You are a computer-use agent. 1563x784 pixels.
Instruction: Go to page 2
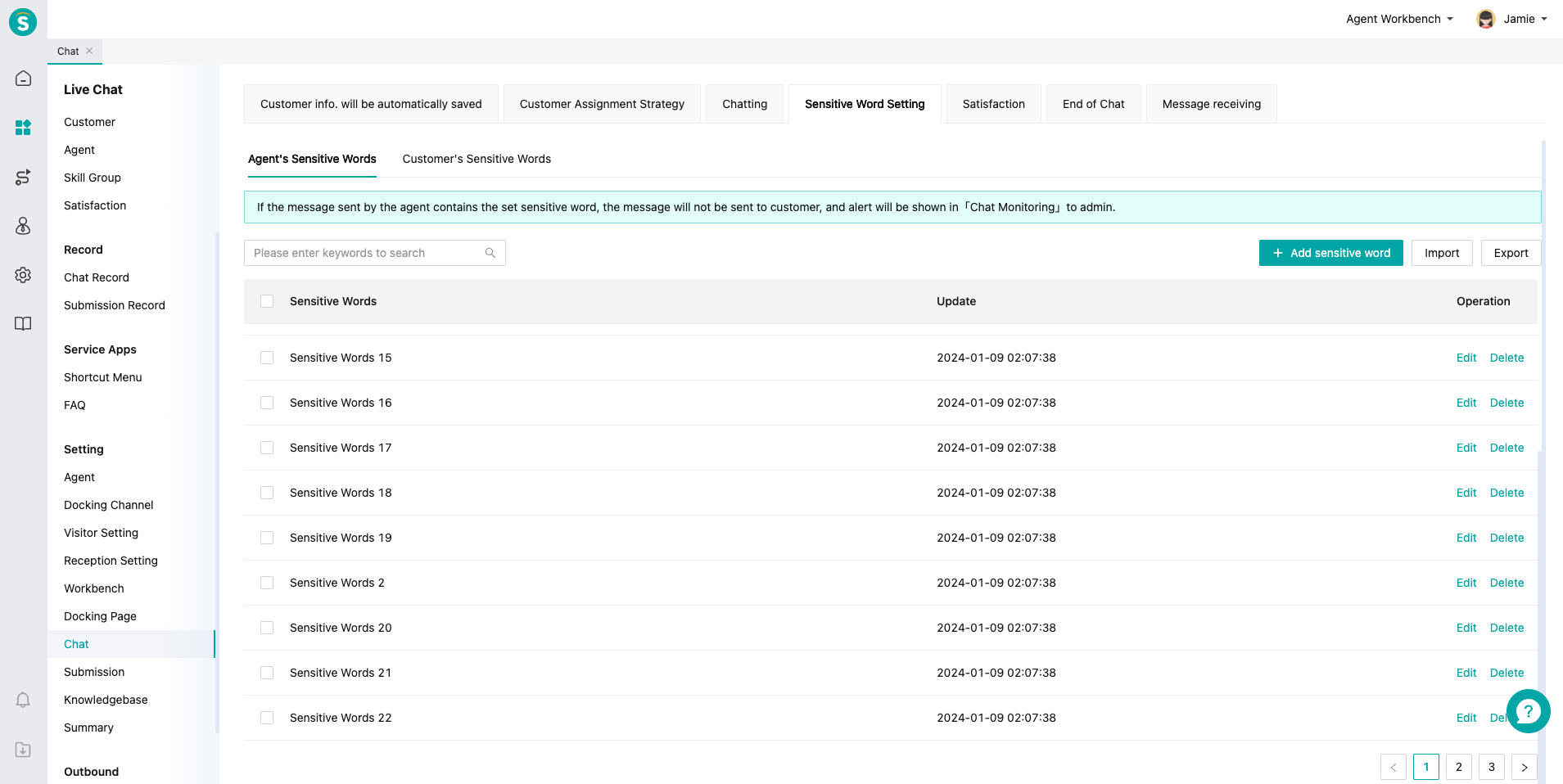click(x=1459, y=767)
